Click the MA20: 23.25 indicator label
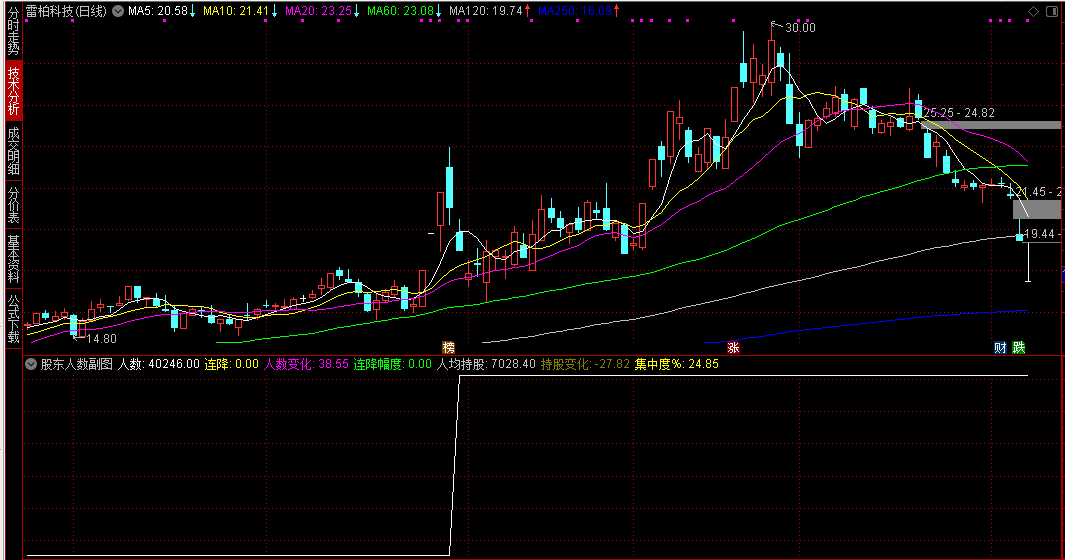Viewport: 1065px width, 560px height. (x=319, y=11)
